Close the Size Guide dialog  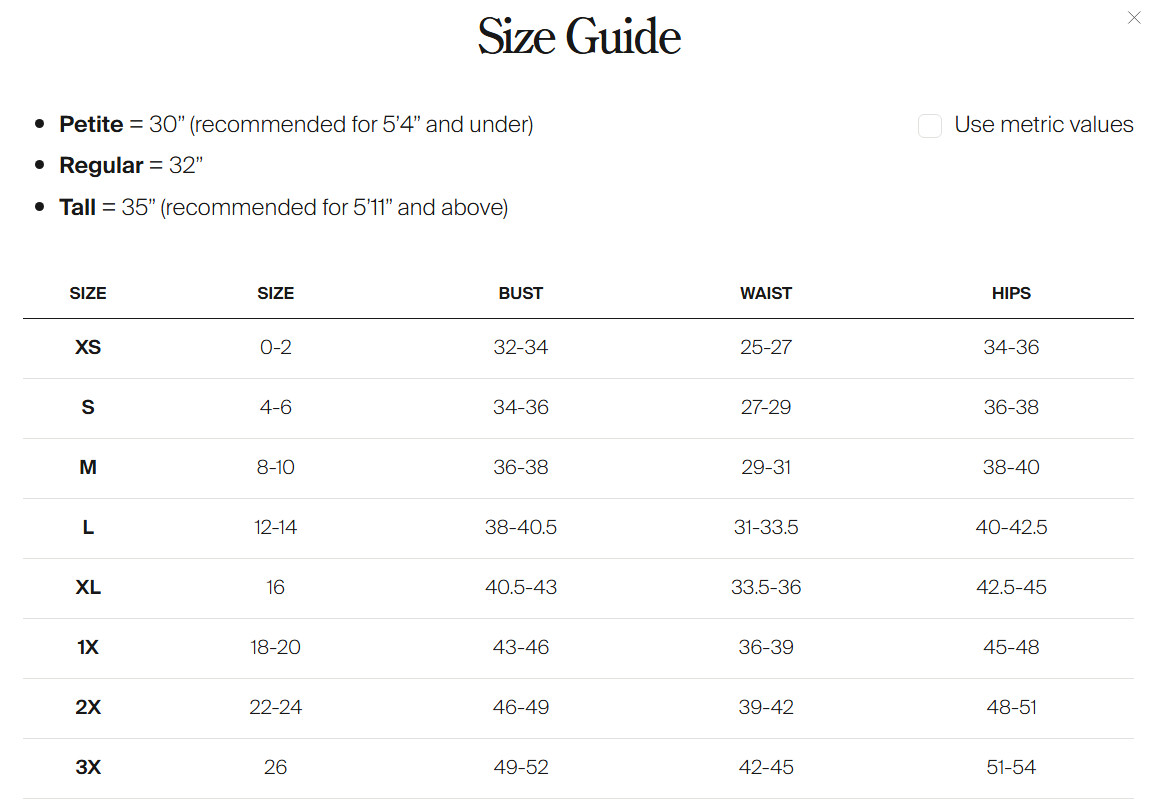(x=1134, y=18)
